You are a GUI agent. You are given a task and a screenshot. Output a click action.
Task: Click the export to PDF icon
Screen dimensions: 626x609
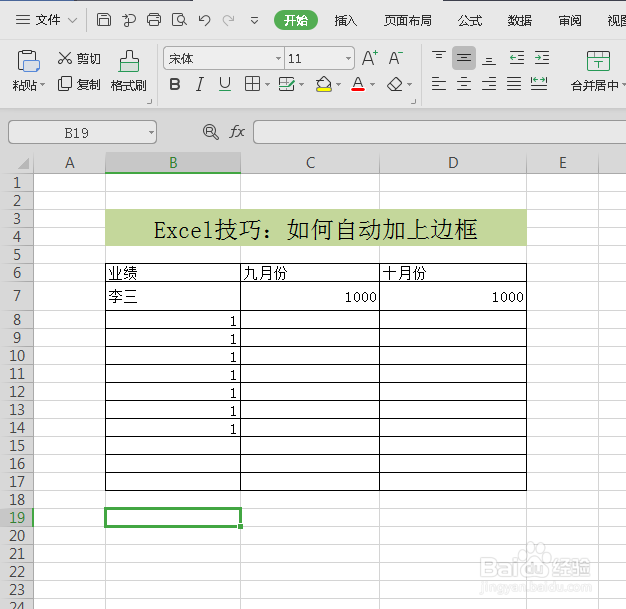129,20
